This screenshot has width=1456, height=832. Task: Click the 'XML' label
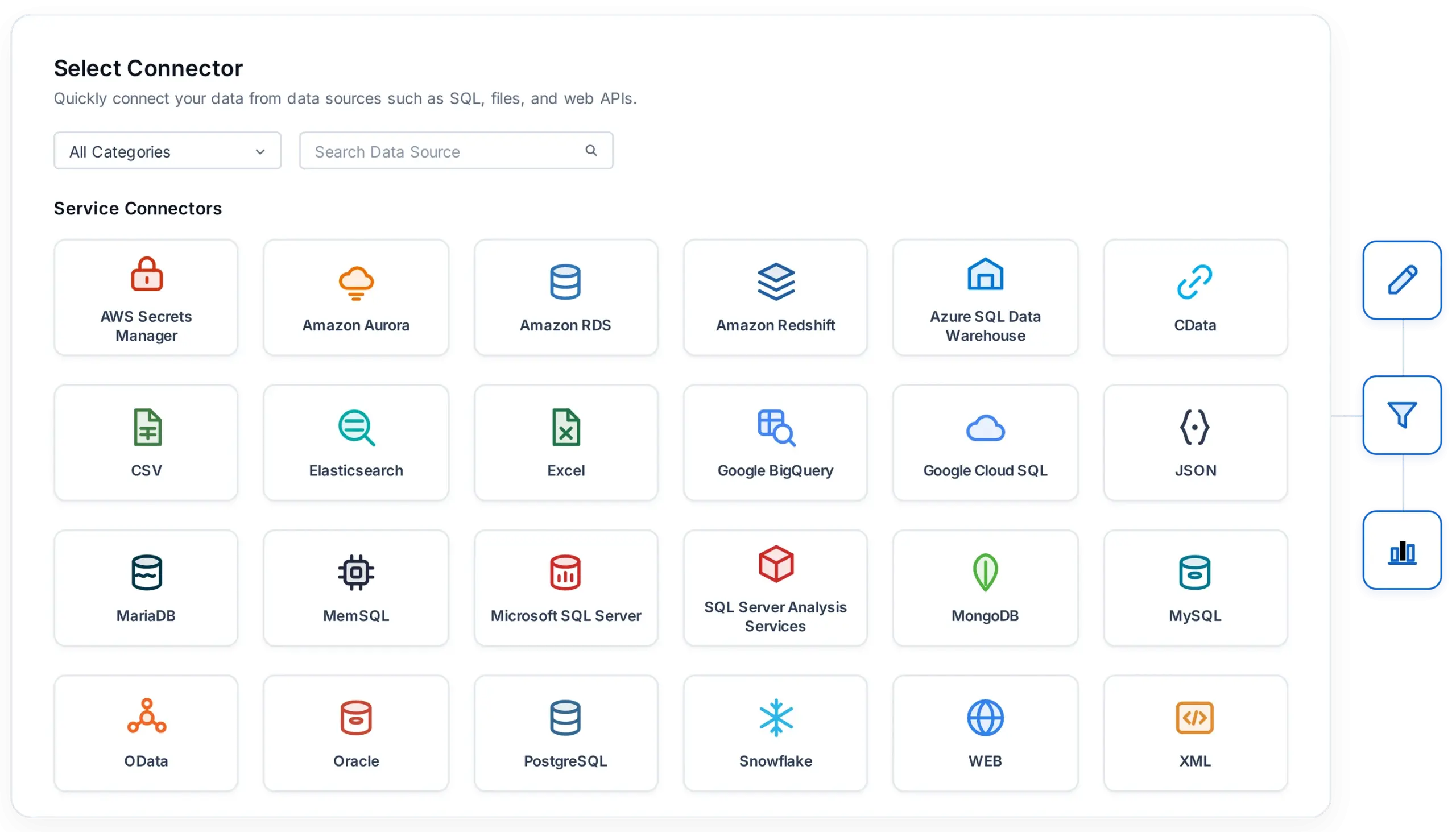point(1195,760)
